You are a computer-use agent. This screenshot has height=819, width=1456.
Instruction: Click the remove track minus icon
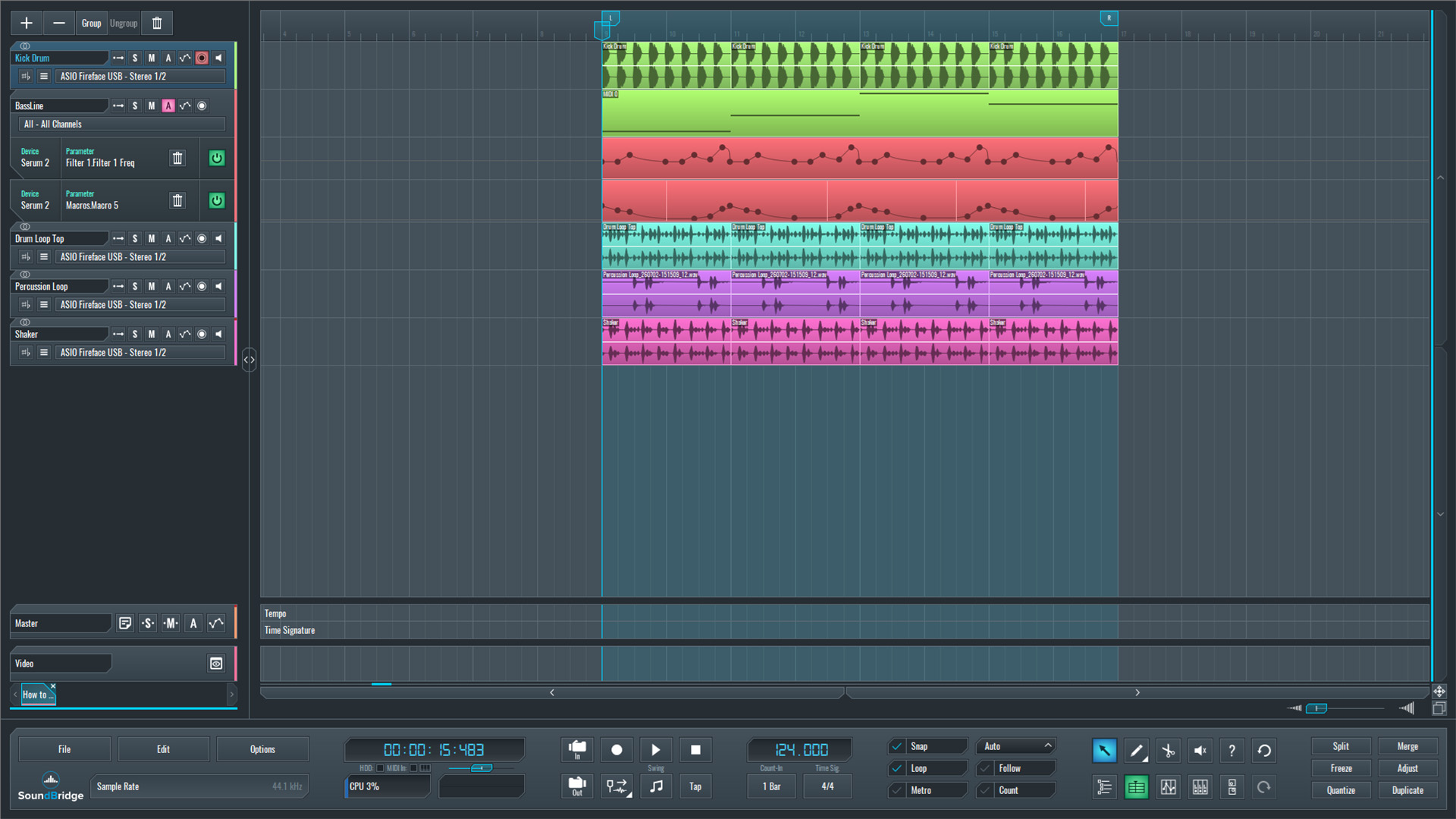[59, 24]
